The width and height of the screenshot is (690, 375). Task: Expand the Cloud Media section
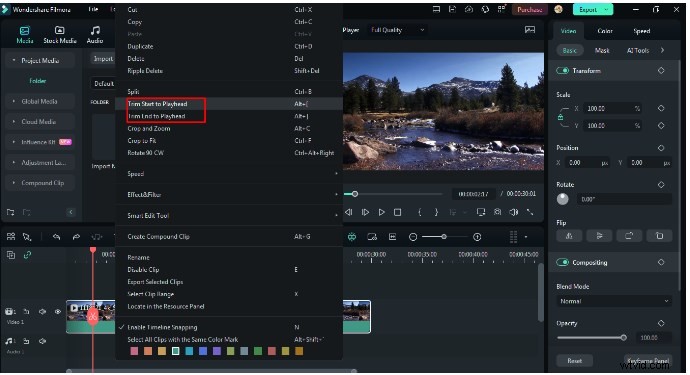pos(14,121)
